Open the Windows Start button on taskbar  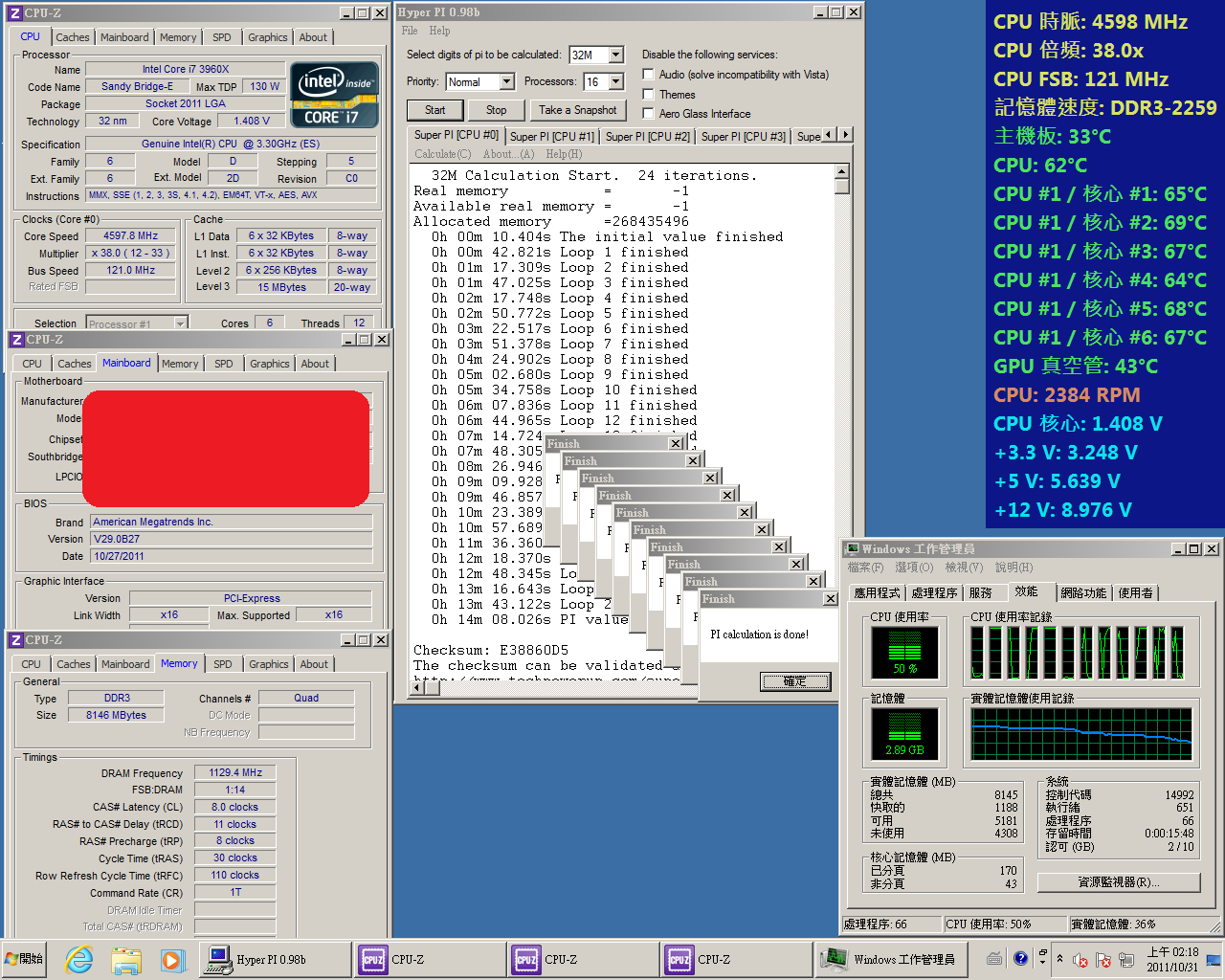tap(24, 959)
